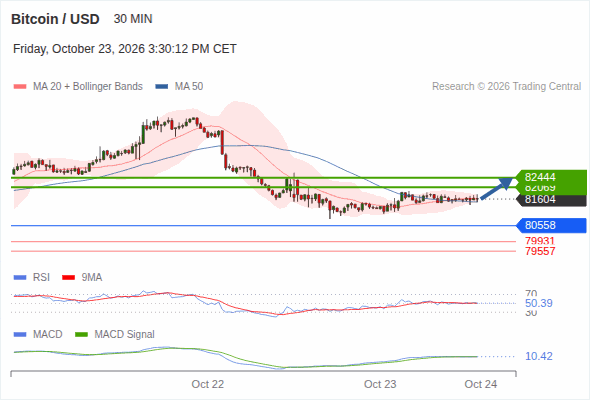Click the Oct 23 date axis label

[380, 384]
